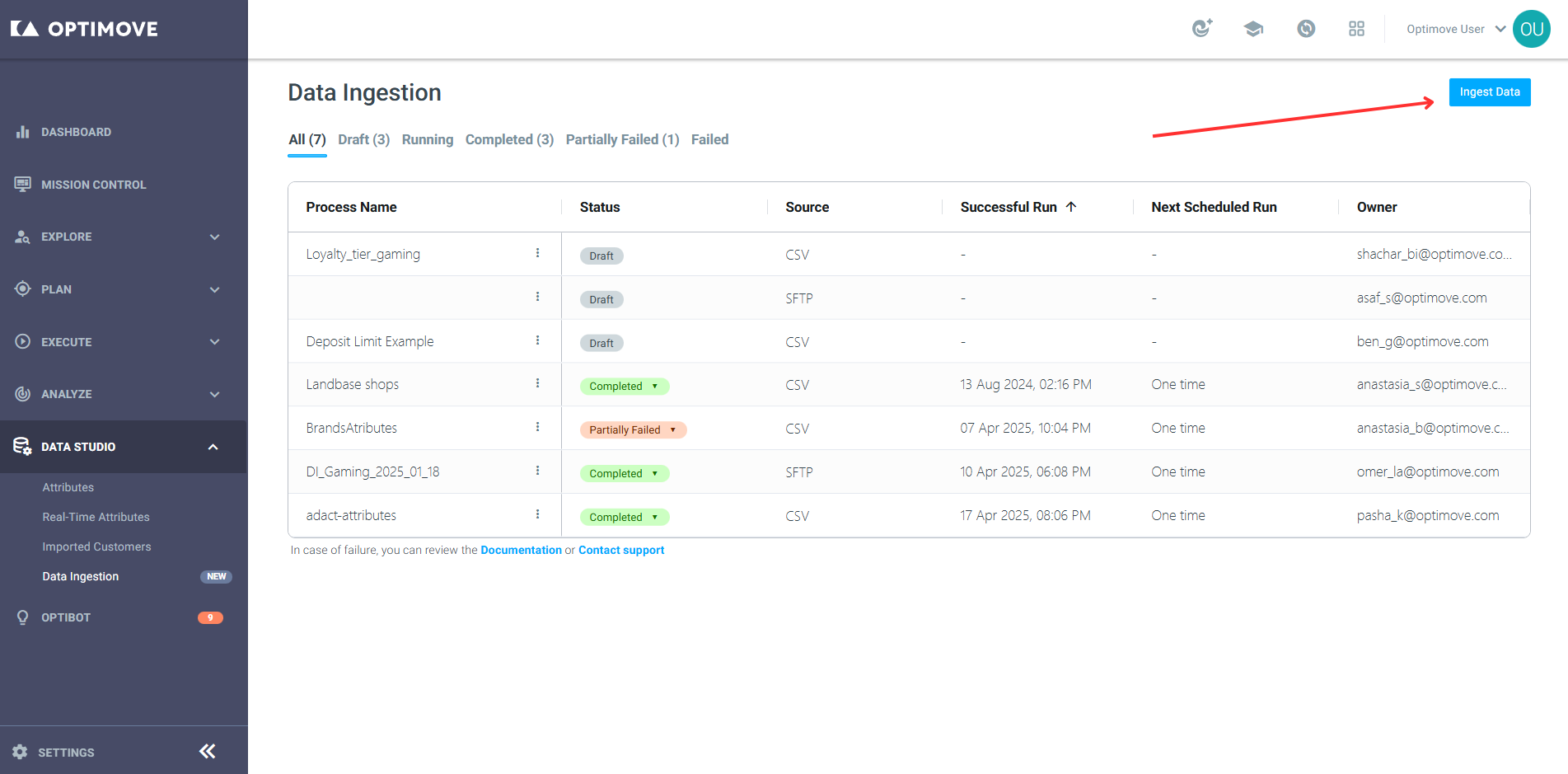Image resolution: width=1568 pixels, height=774 pixels.
Task: Open the academy graduation cap icon
Action: point(1253,29)
